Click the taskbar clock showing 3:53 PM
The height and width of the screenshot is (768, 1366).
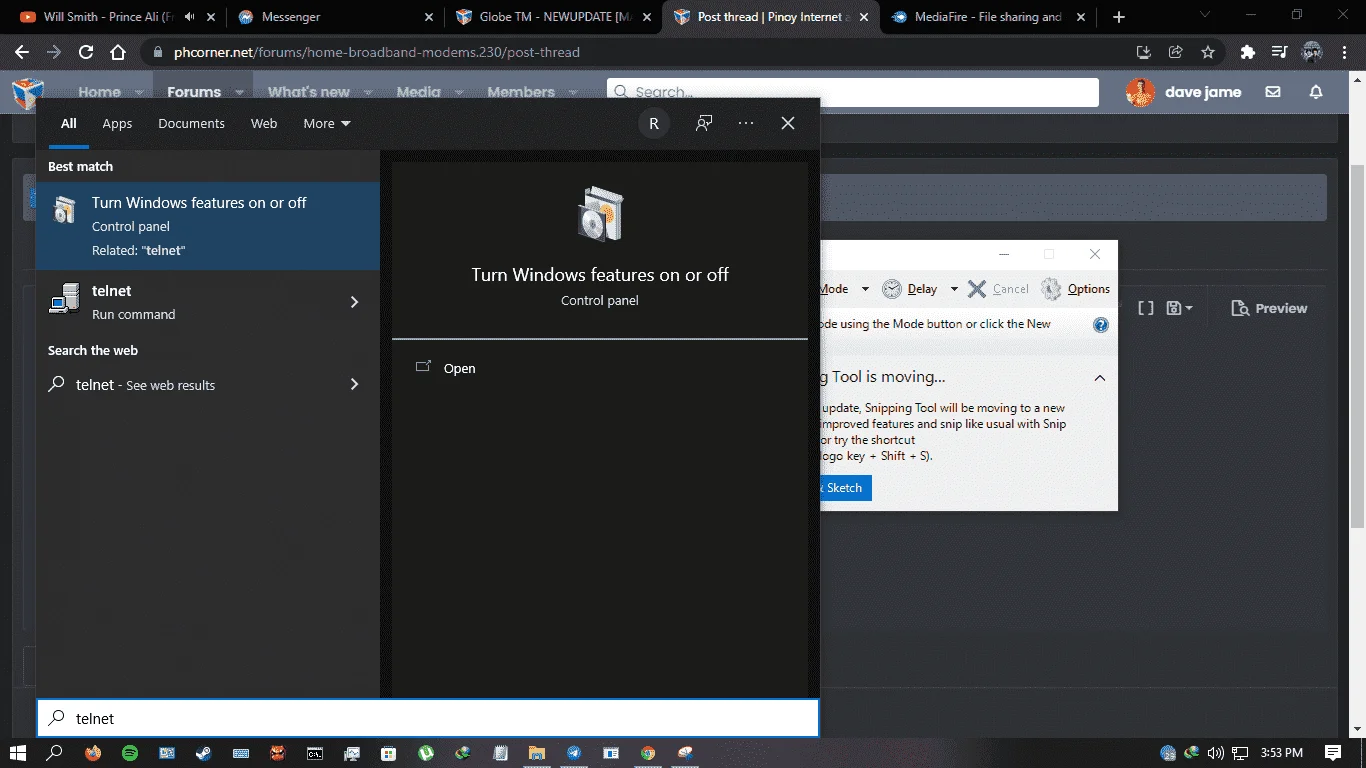(1281, 753)
